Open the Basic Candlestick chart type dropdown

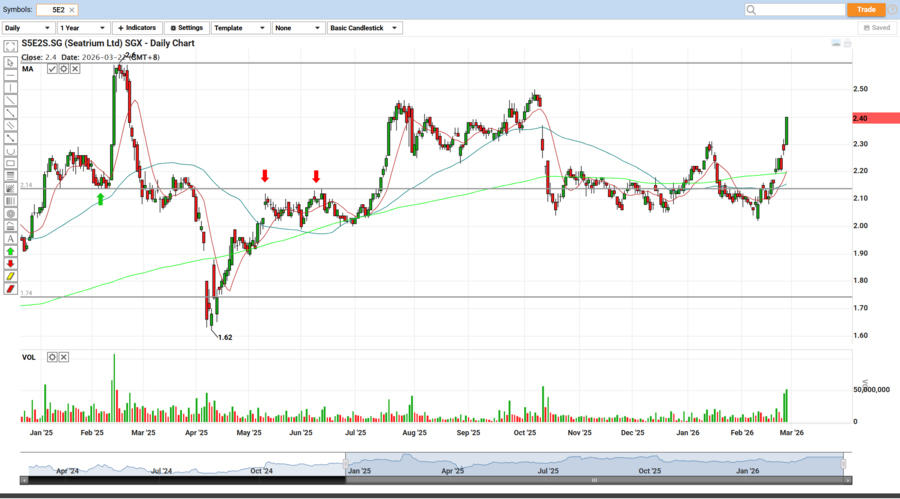(365, 28)
